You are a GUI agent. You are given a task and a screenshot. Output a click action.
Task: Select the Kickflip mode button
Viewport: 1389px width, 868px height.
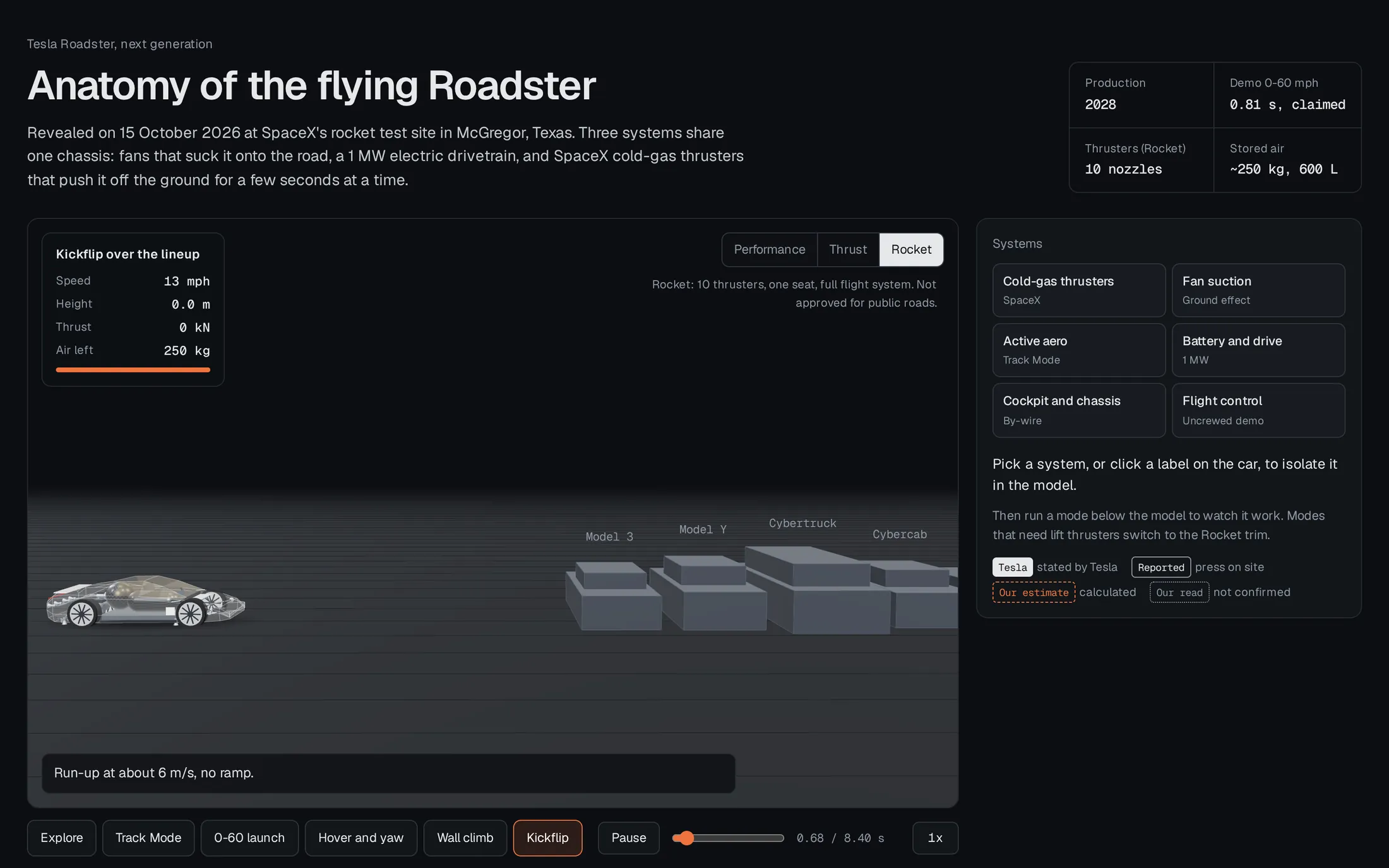point(547,838)
